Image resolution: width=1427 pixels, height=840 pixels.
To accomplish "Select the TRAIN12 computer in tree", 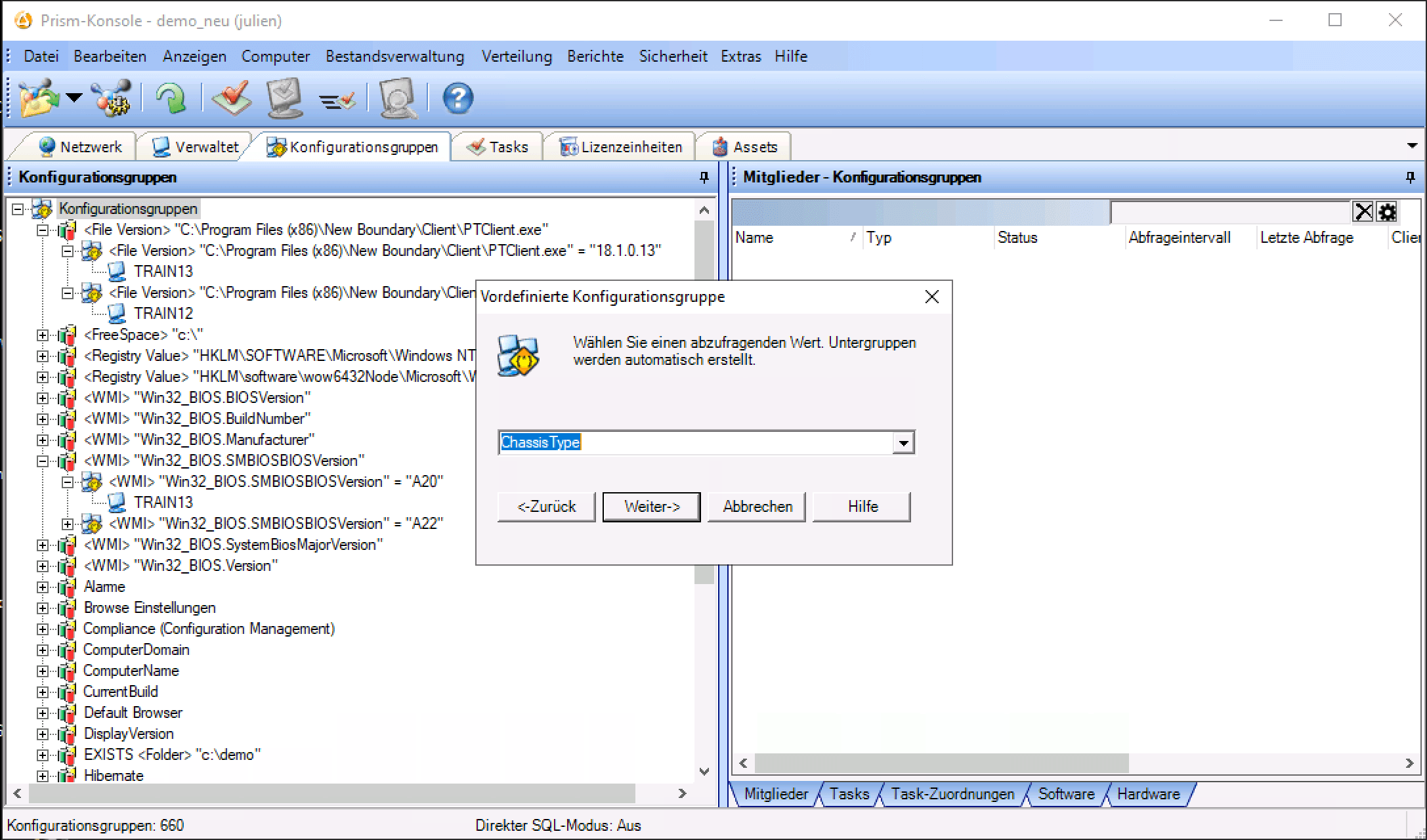I will pos(163,314).
